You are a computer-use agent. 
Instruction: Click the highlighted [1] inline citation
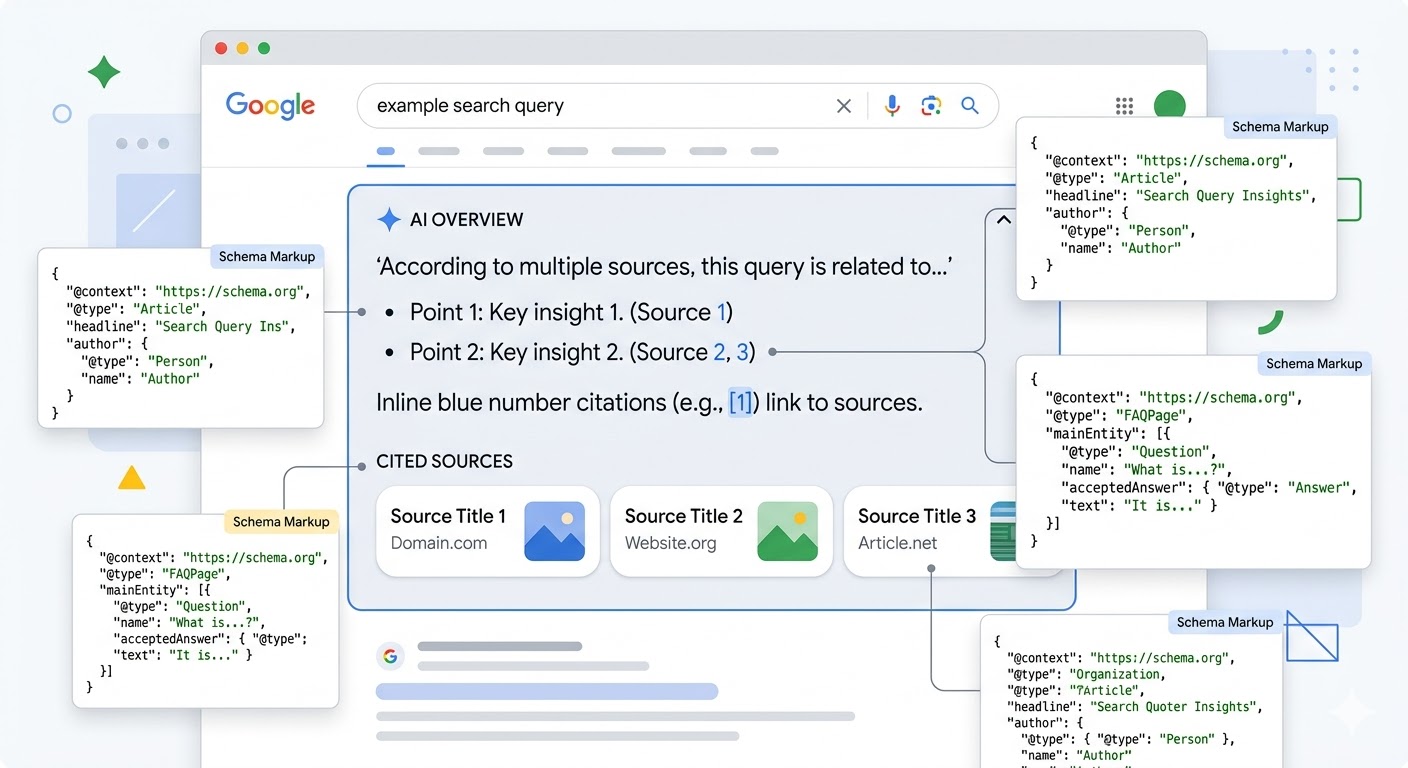pyautogui.click(x=739, y=403)
